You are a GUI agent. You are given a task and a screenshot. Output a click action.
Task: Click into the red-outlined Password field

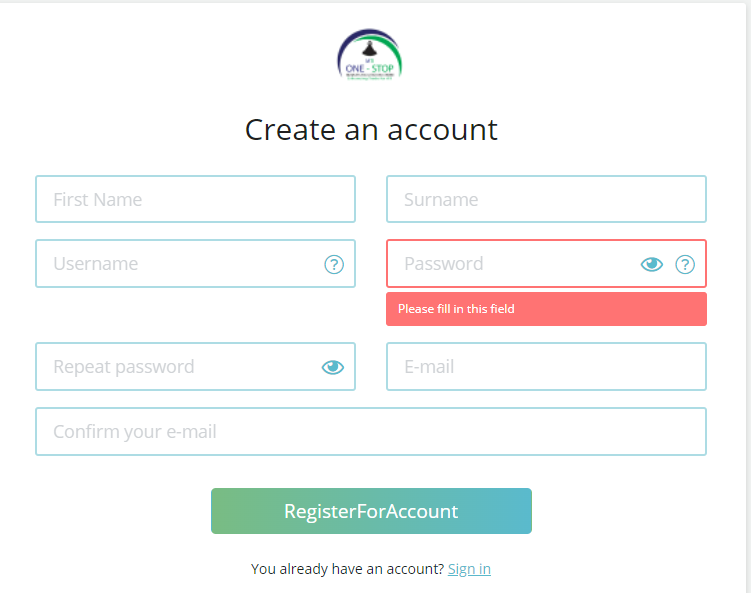click(546, 263)
